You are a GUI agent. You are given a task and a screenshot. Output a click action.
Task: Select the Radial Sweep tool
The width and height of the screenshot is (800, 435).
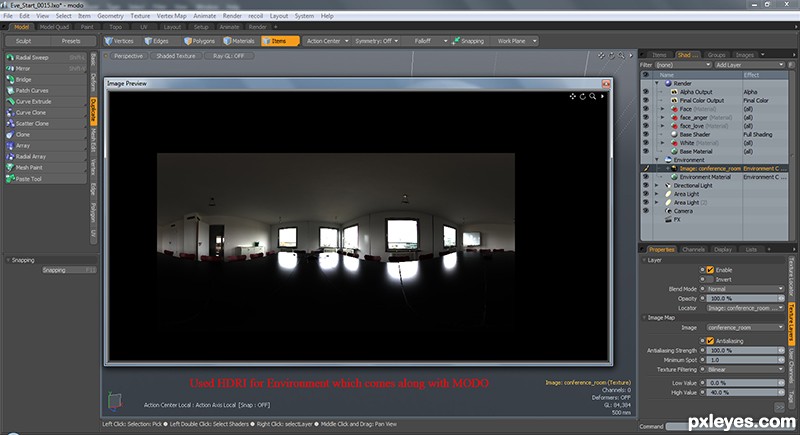pos(45,58)
